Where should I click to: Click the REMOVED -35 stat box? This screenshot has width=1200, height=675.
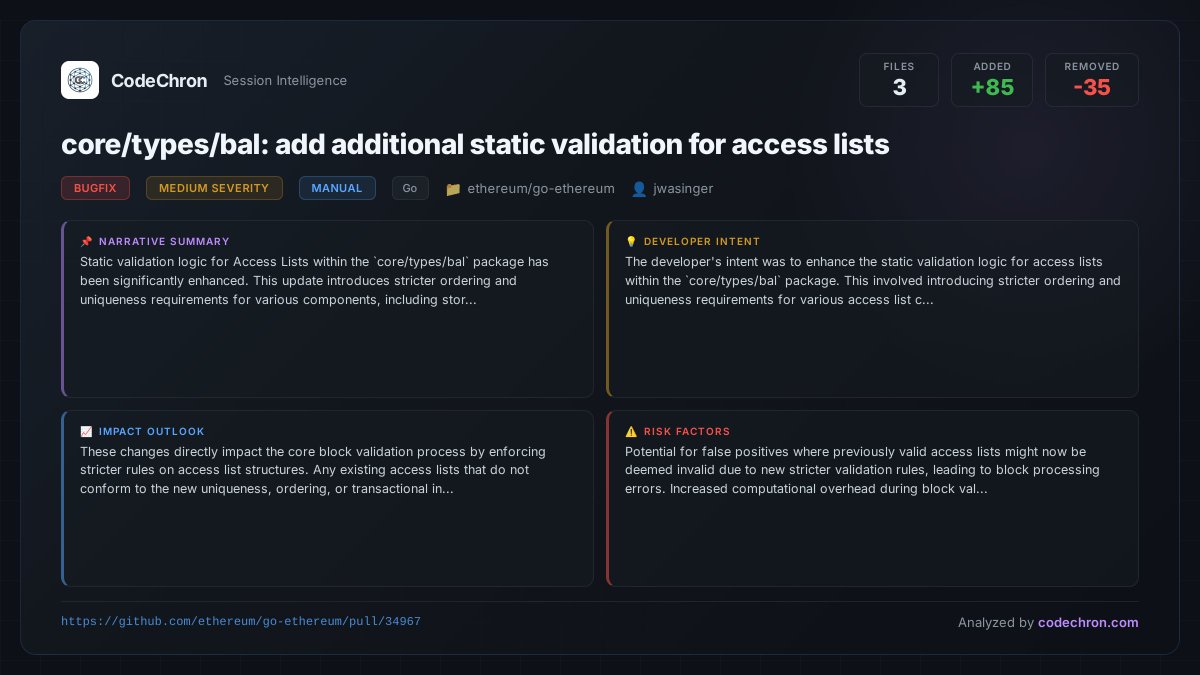coord(1092,80)
